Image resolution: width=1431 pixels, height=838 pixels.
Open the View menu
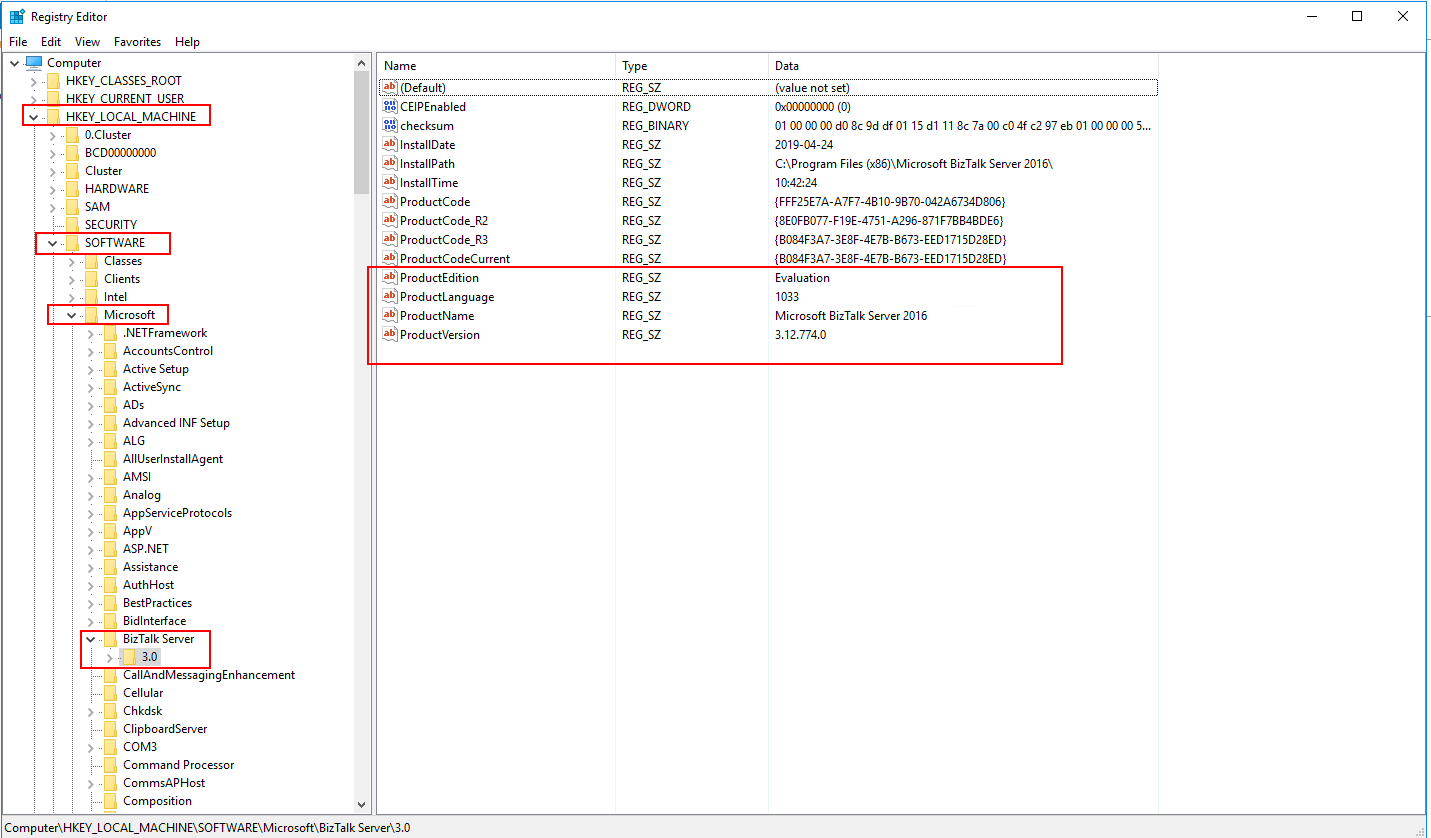click(x=87, y=42)
